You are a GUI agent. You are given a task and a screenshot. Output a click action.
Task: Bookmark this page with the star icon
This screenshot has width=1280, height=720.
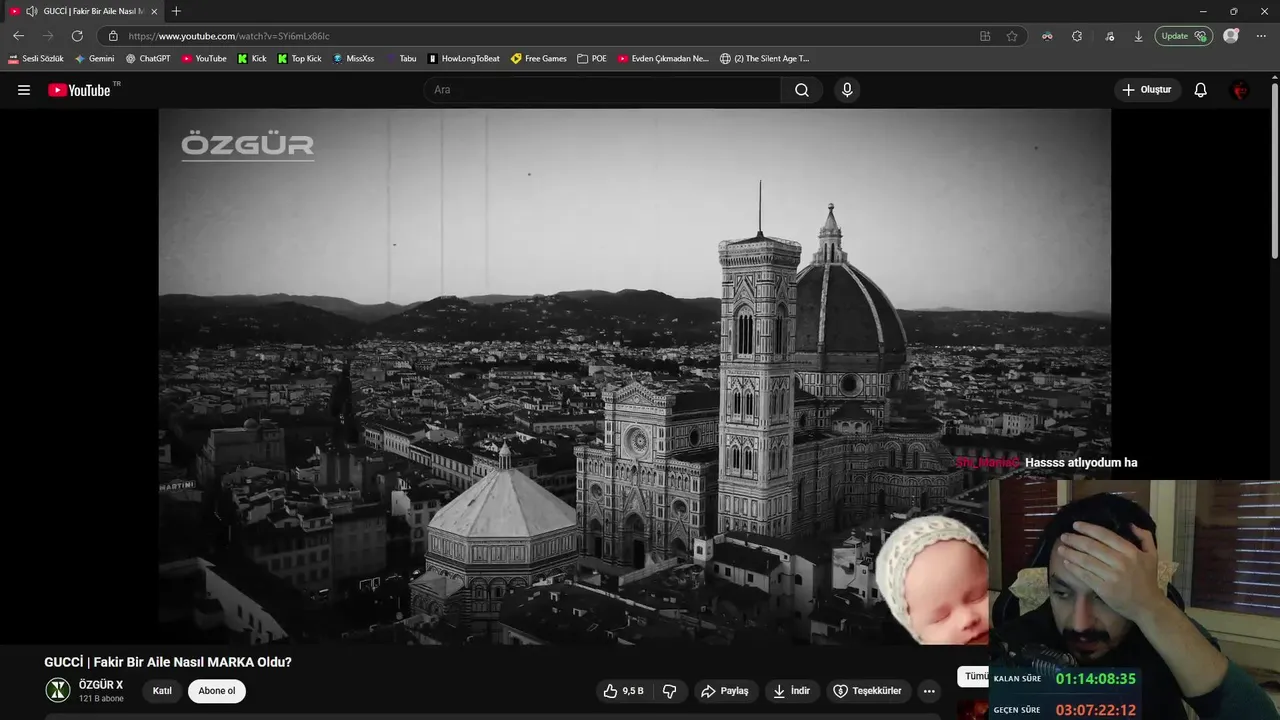(1012, 36)
